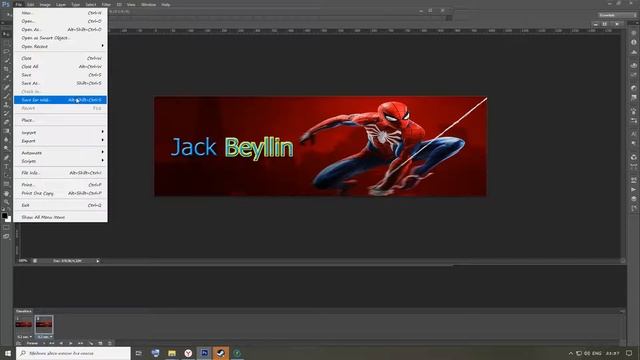This screenshot has width=640, height=360.
Task: Open the Window menu
Action: tap(149, 4)
